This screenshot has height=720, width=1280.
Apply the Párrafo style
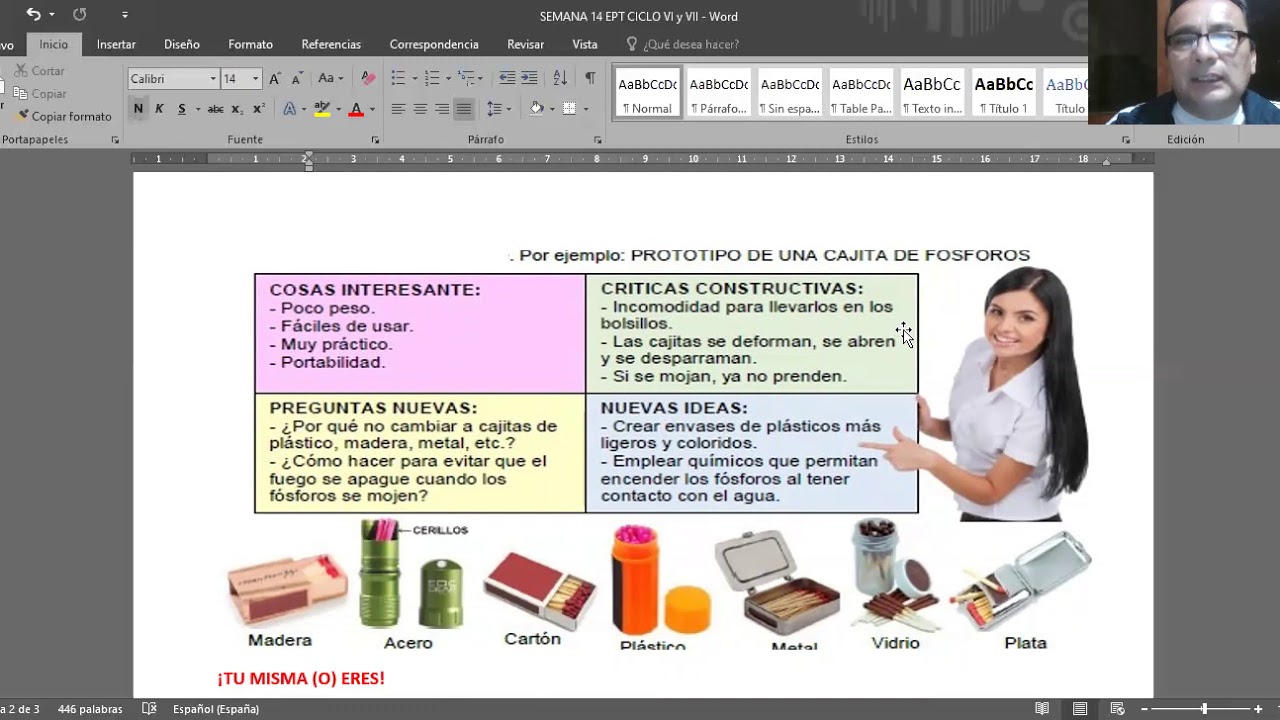tap(719, 93)
